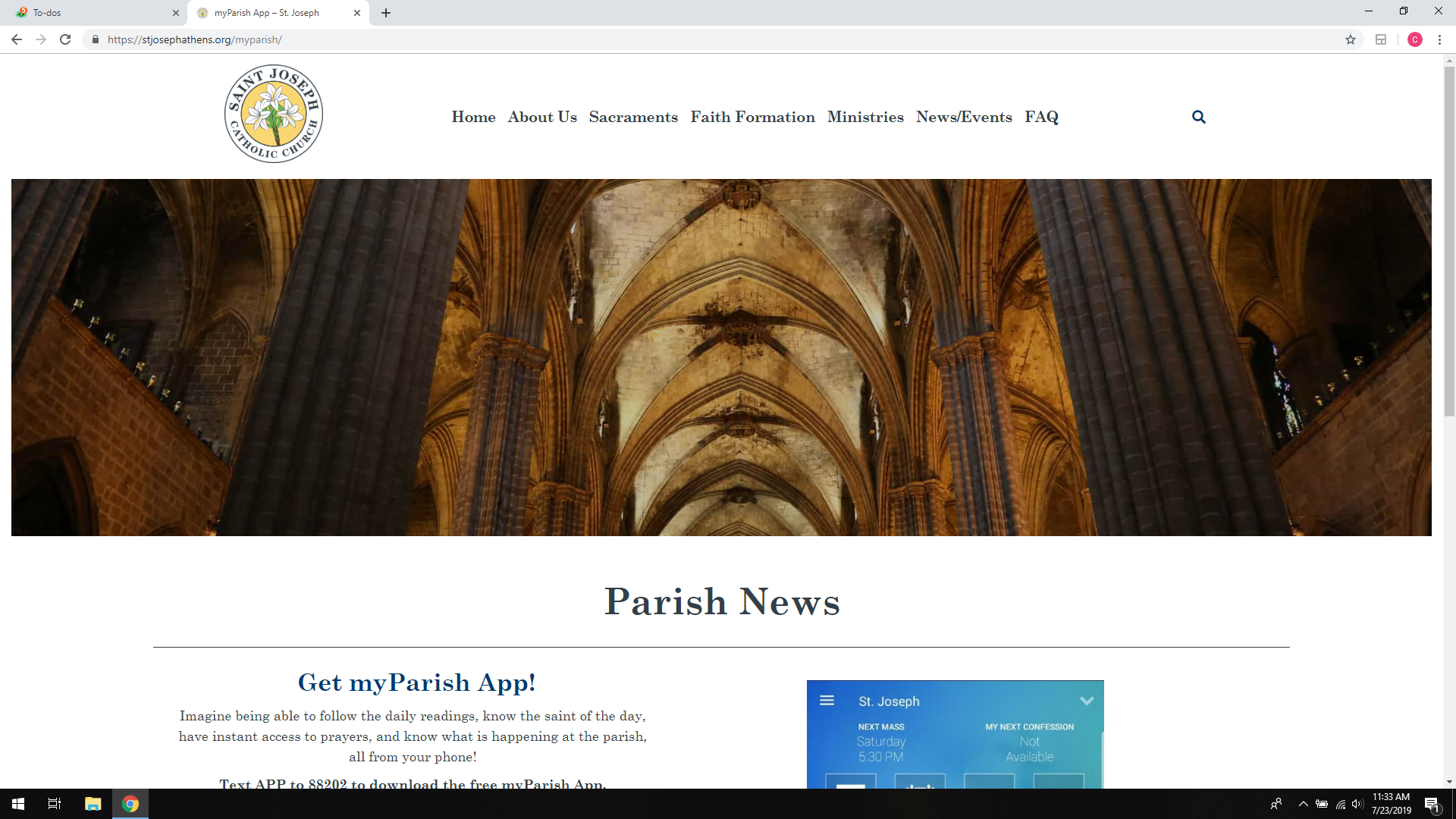
Task: Open the Chrome three-dot menu
Action: 1439,39
